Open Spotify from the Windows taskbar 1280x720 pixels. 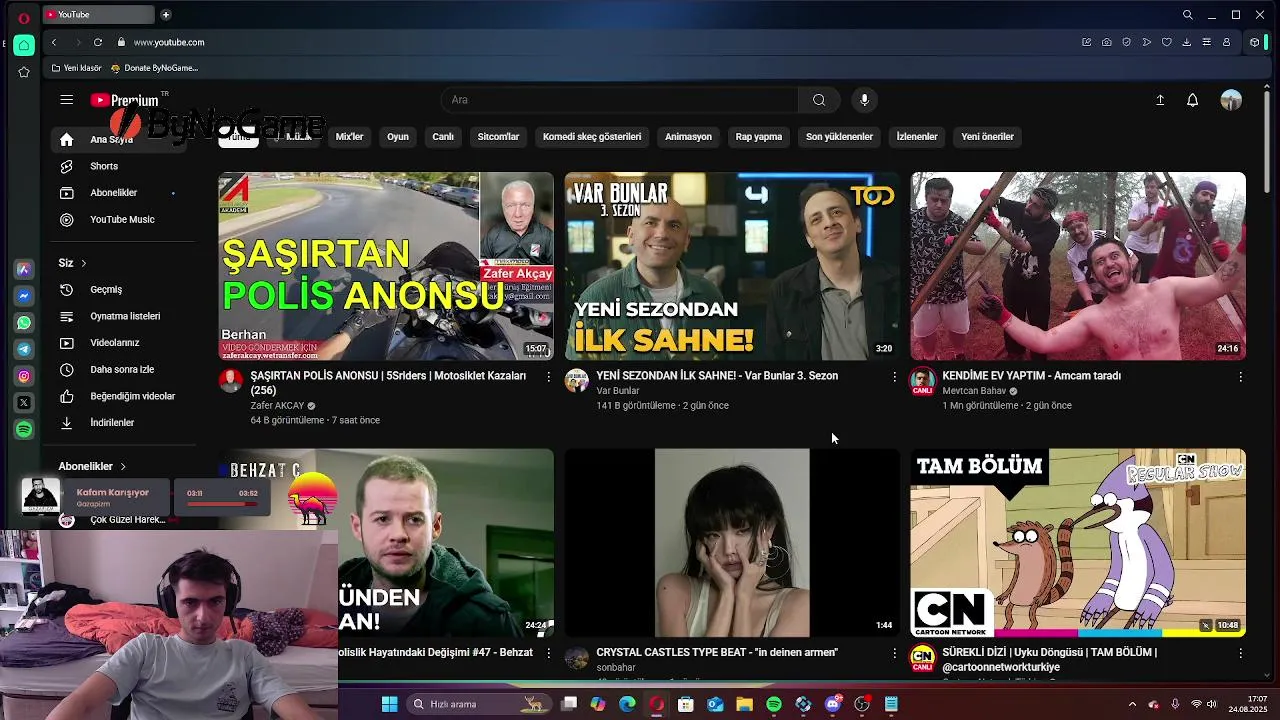coord(774,704)
